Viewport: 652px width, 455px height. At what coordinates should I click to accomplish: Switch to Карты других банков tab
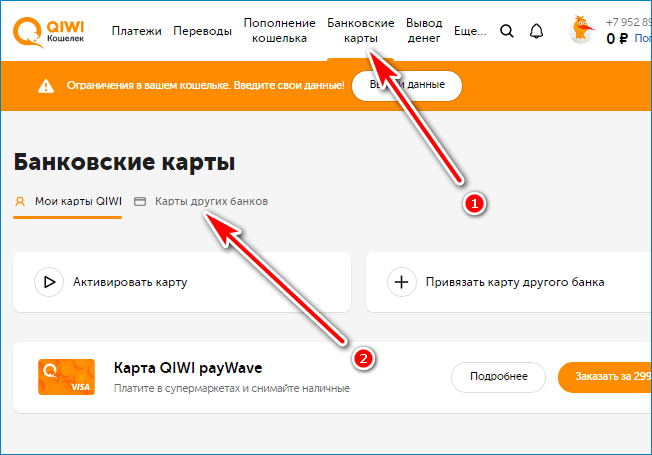pos(201,202)
